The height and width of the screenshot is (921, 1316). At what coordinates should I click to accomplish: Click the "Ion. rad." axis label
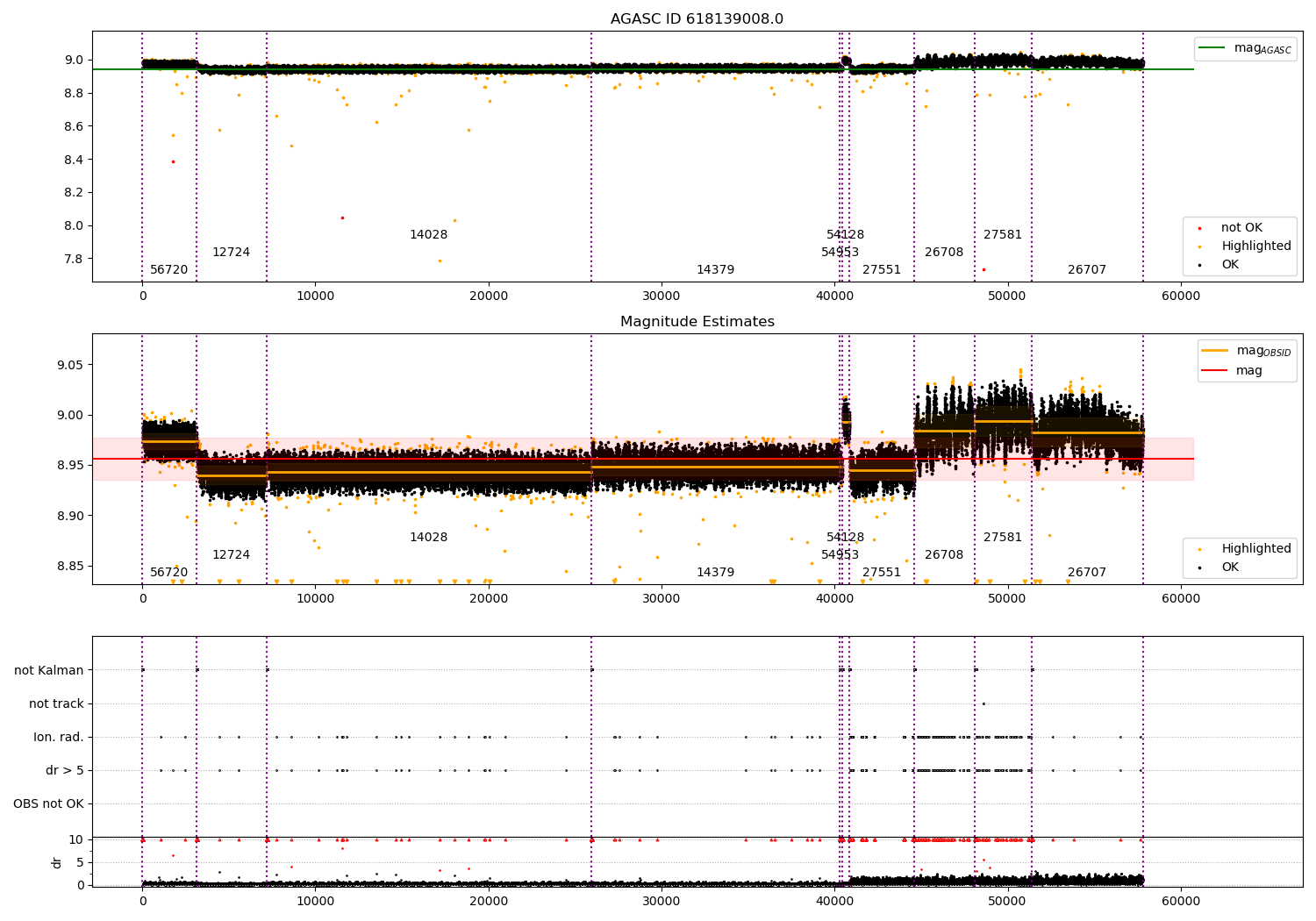(x=59, y=737)
